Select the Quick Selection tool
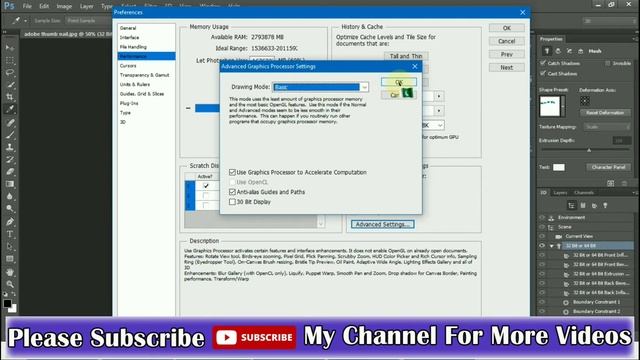640x360 pixels. click(x=10, y=85)
